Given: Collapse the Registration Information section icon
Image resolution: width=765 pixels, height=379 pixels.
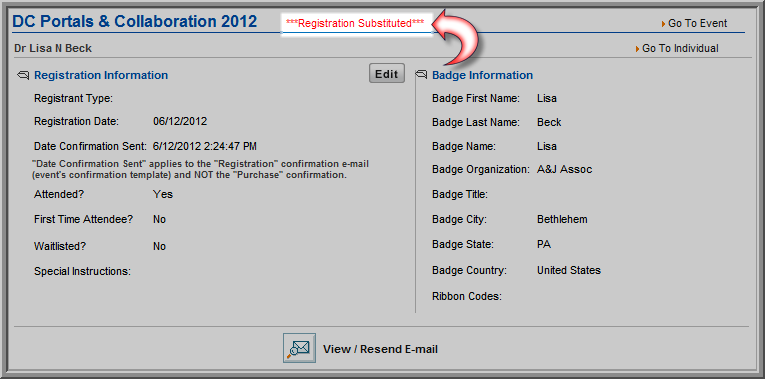Looking at the screenshot, I should click(23, 75).
